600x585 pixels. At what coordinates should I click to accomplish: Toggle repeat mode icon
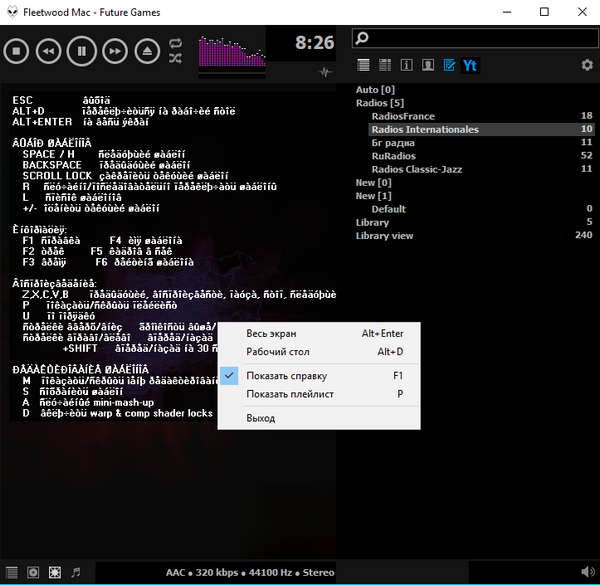176,43
